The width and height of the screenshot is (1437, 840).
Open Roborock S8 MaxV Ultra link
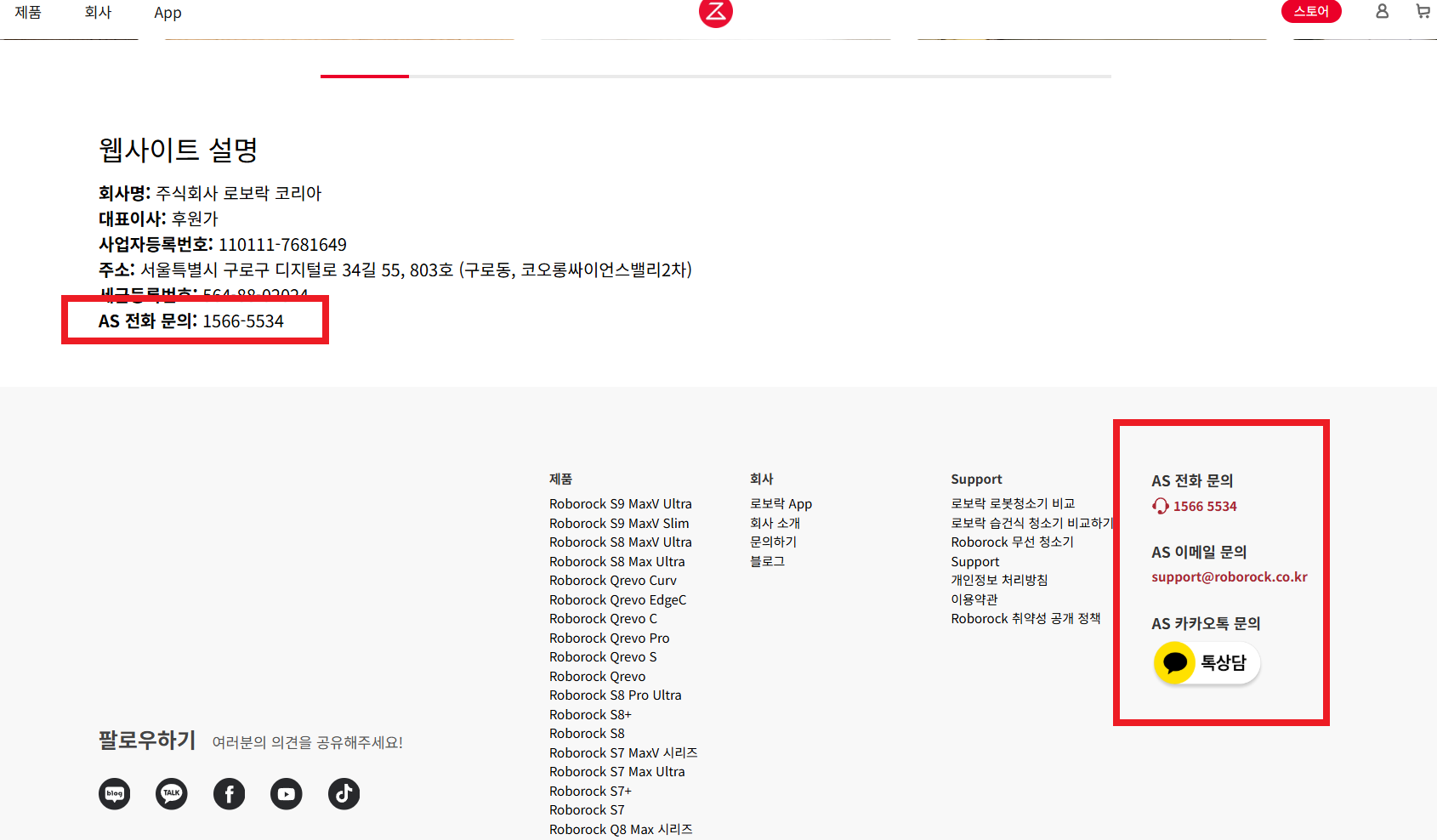(621, 542)
